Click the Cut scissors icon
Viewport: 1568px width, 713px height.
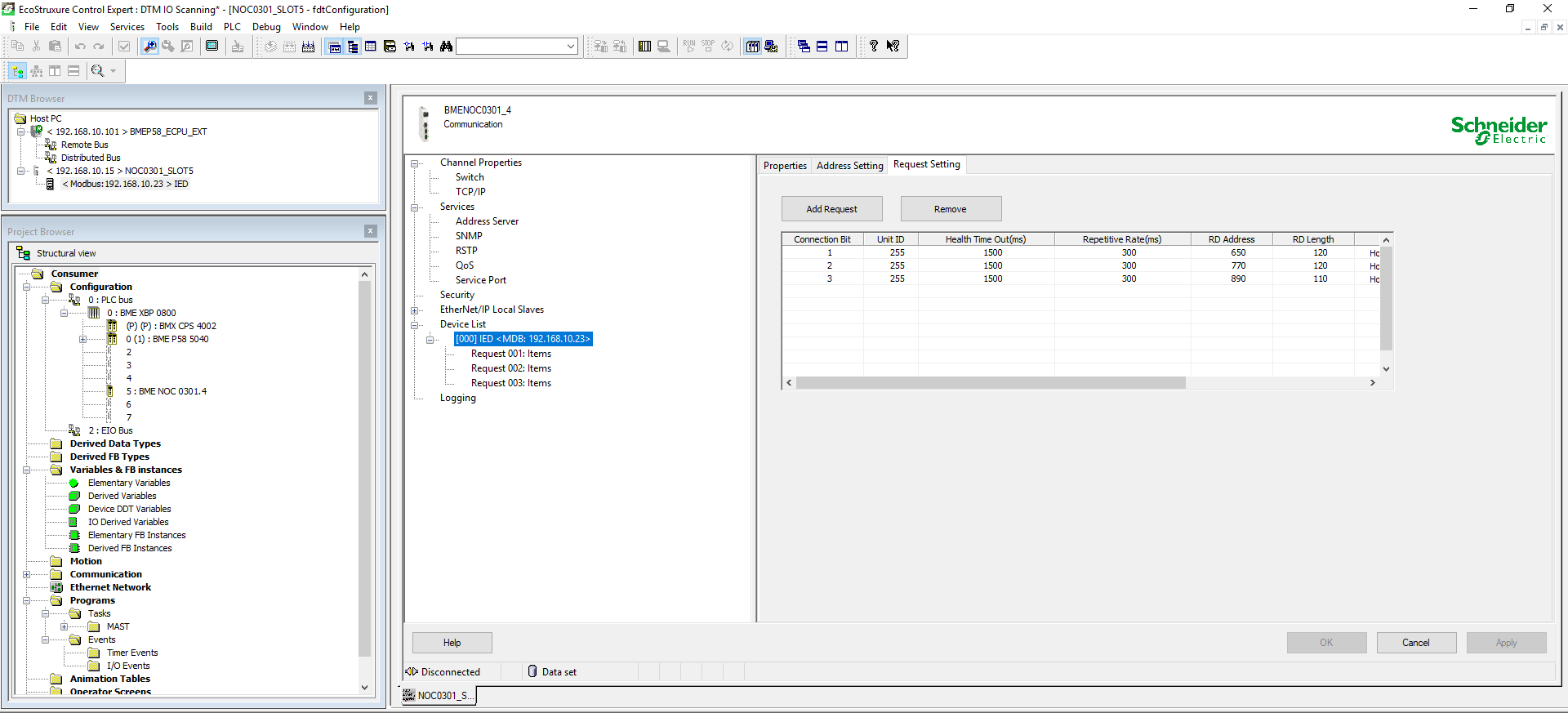pyautogui.click(x=36, y=47)
